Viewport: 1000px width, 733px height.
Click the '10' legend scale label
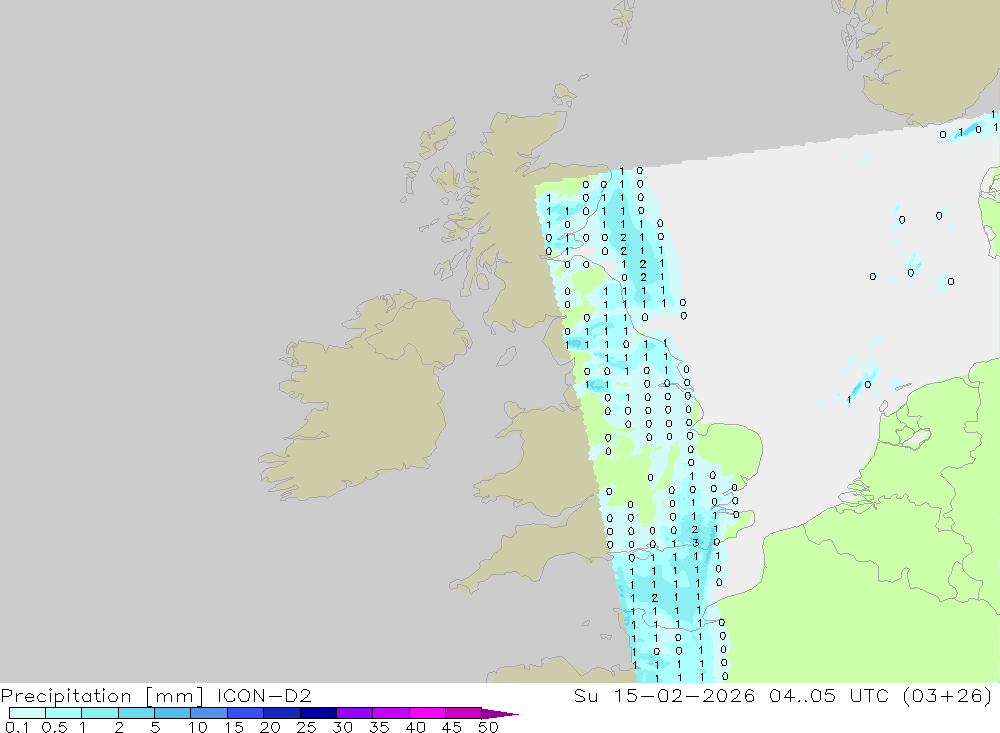pyautogui.click(x=198, y=727)
